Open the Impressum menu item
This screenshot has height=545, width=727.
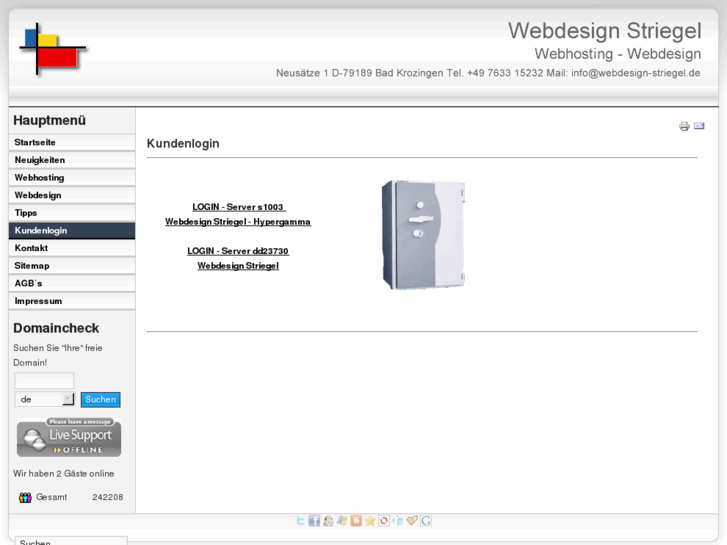click(x=72, y=301)
